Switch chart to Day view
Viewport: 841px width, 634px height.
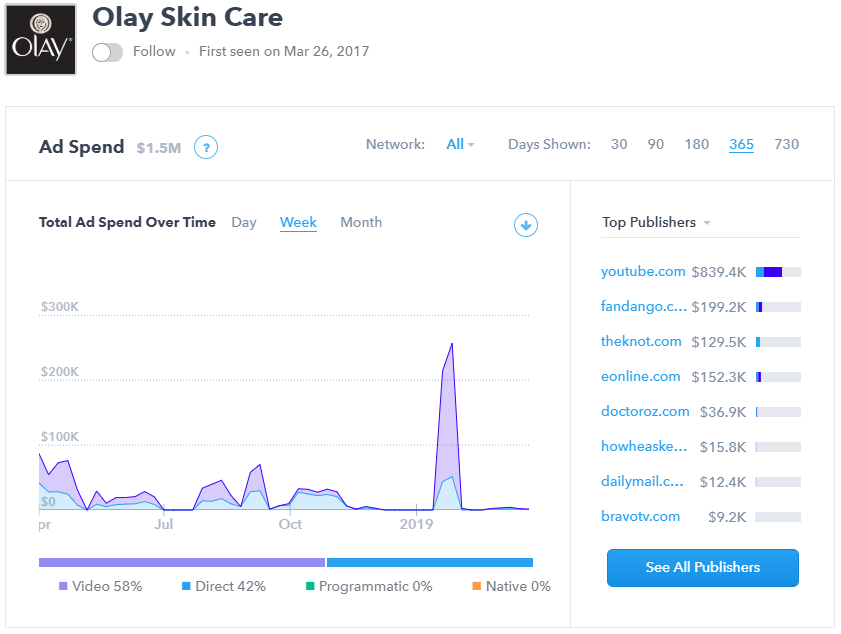pyautogui.click(x=244, y=223)
